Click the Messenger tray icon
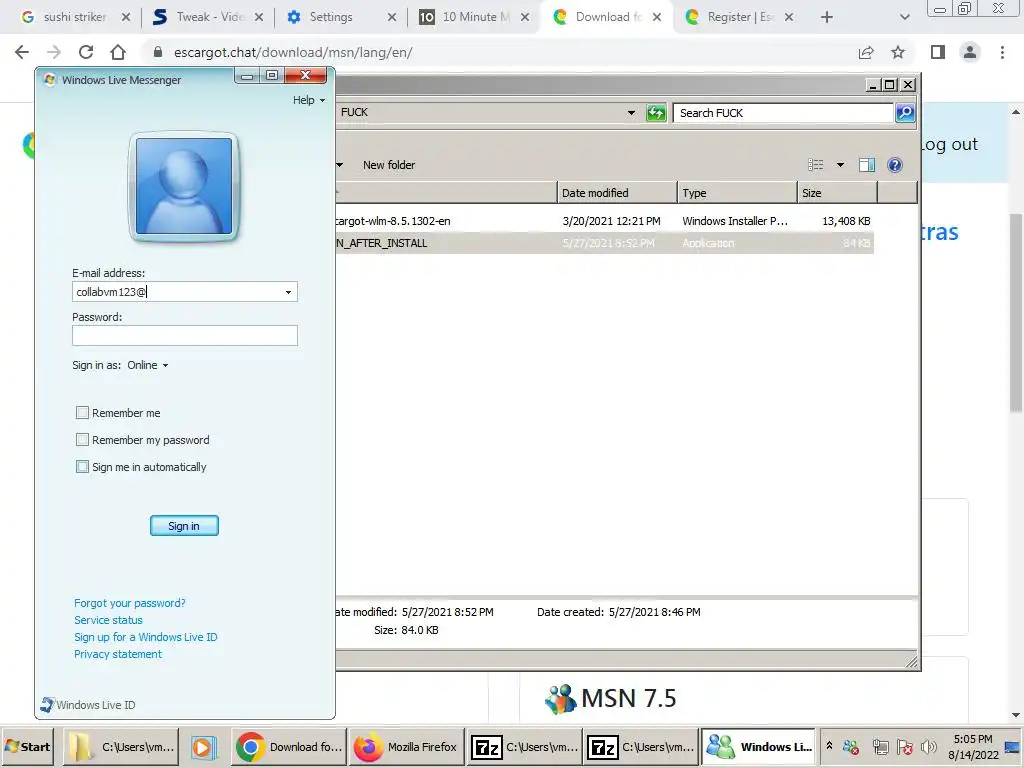 (850, 746)
